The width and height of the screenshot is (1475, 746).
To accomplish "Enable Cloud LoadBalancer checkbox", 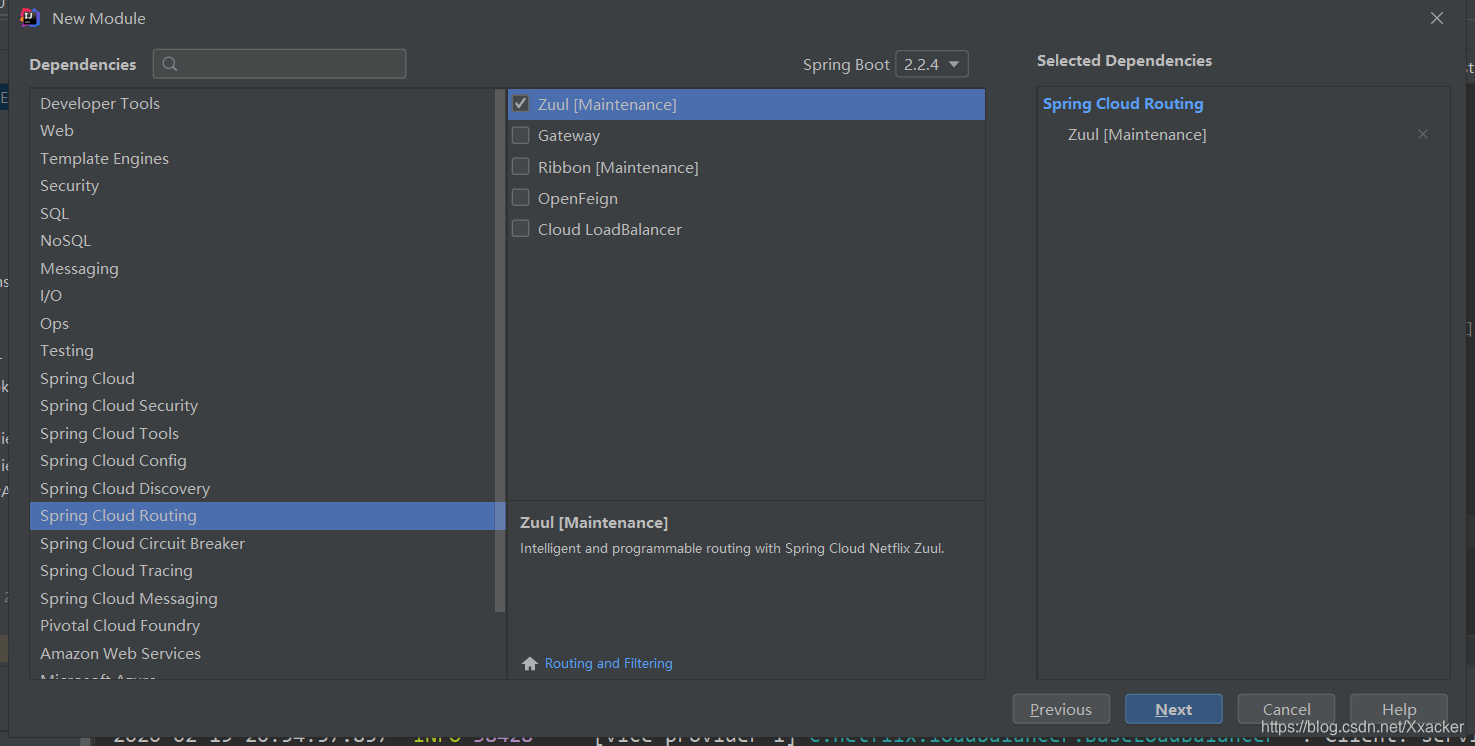I will tap(520, 229).
